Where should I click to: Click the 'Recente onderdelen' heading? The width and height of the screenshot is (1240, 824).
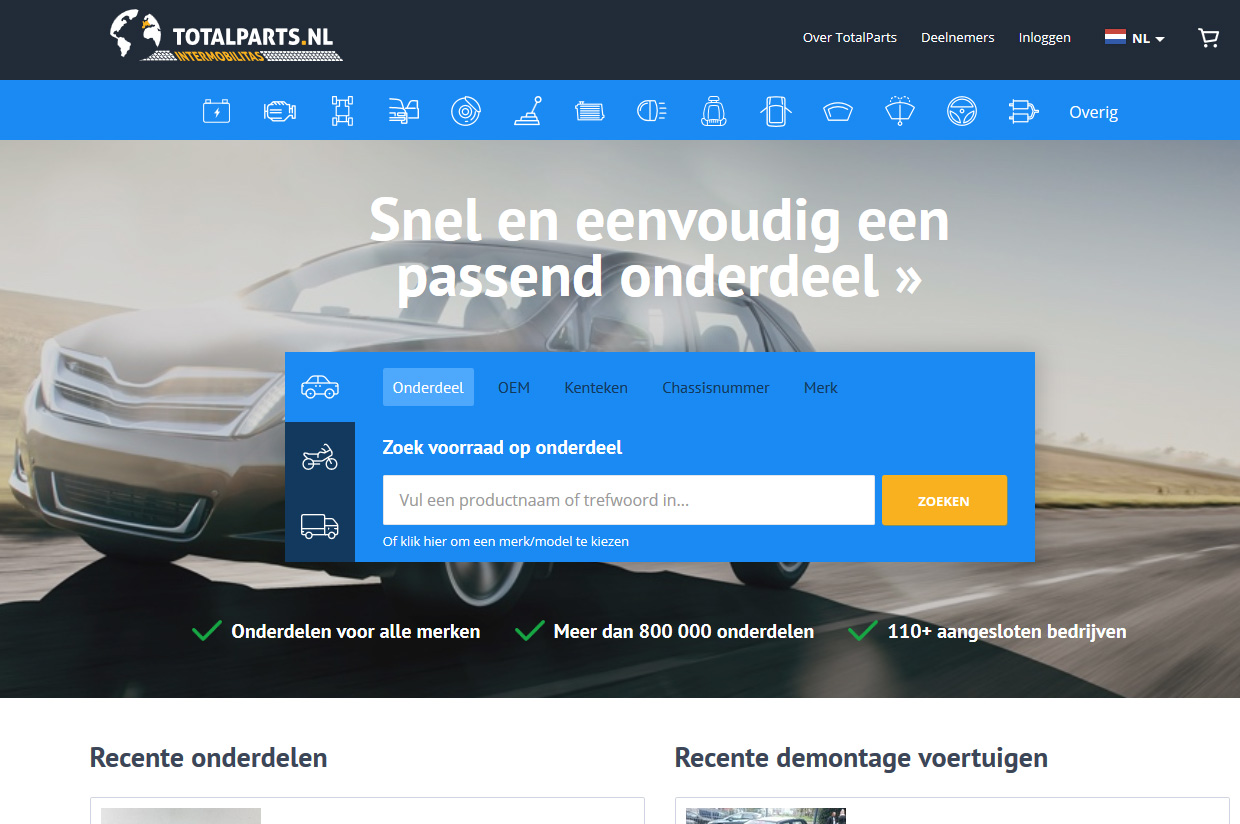209,758
